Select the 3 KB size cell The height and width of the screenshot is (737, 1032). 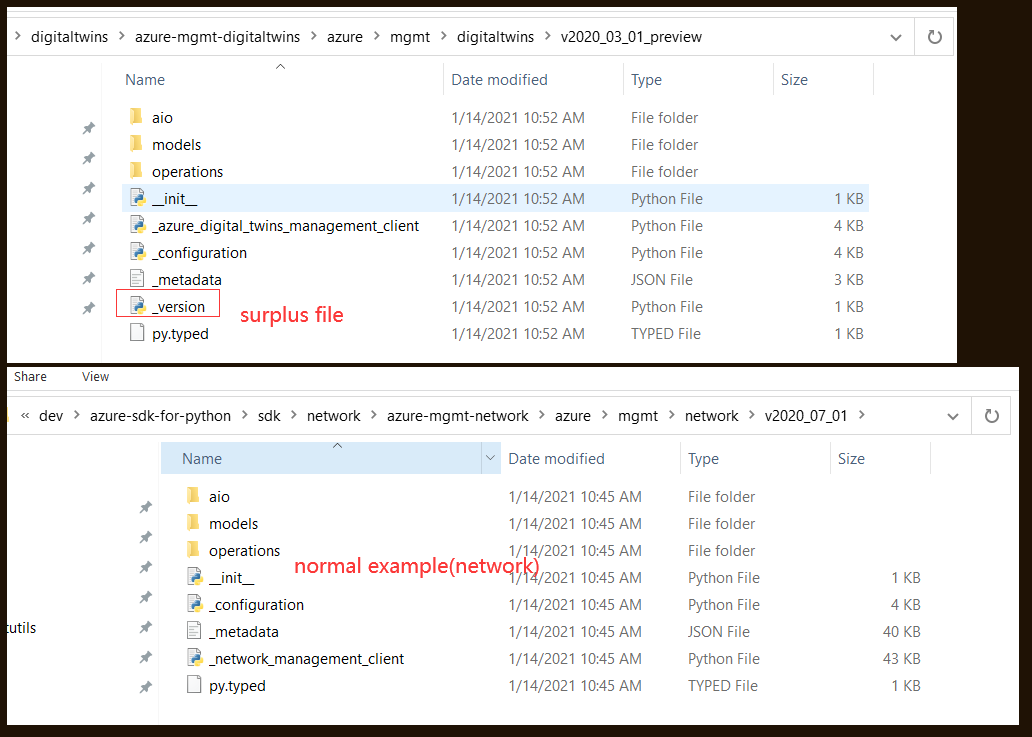coord(848,280)
